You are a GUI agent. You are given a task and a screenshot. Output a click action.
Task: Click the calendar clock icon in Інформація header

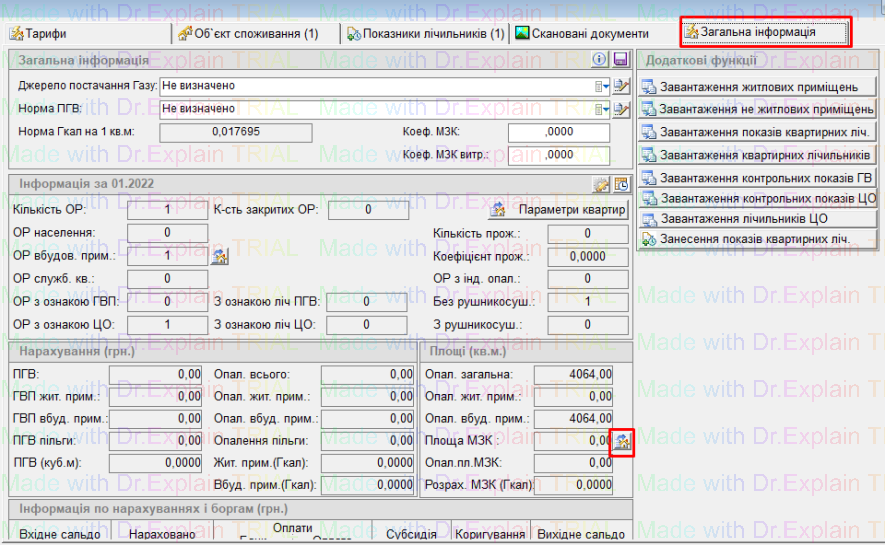click(621, 184)
